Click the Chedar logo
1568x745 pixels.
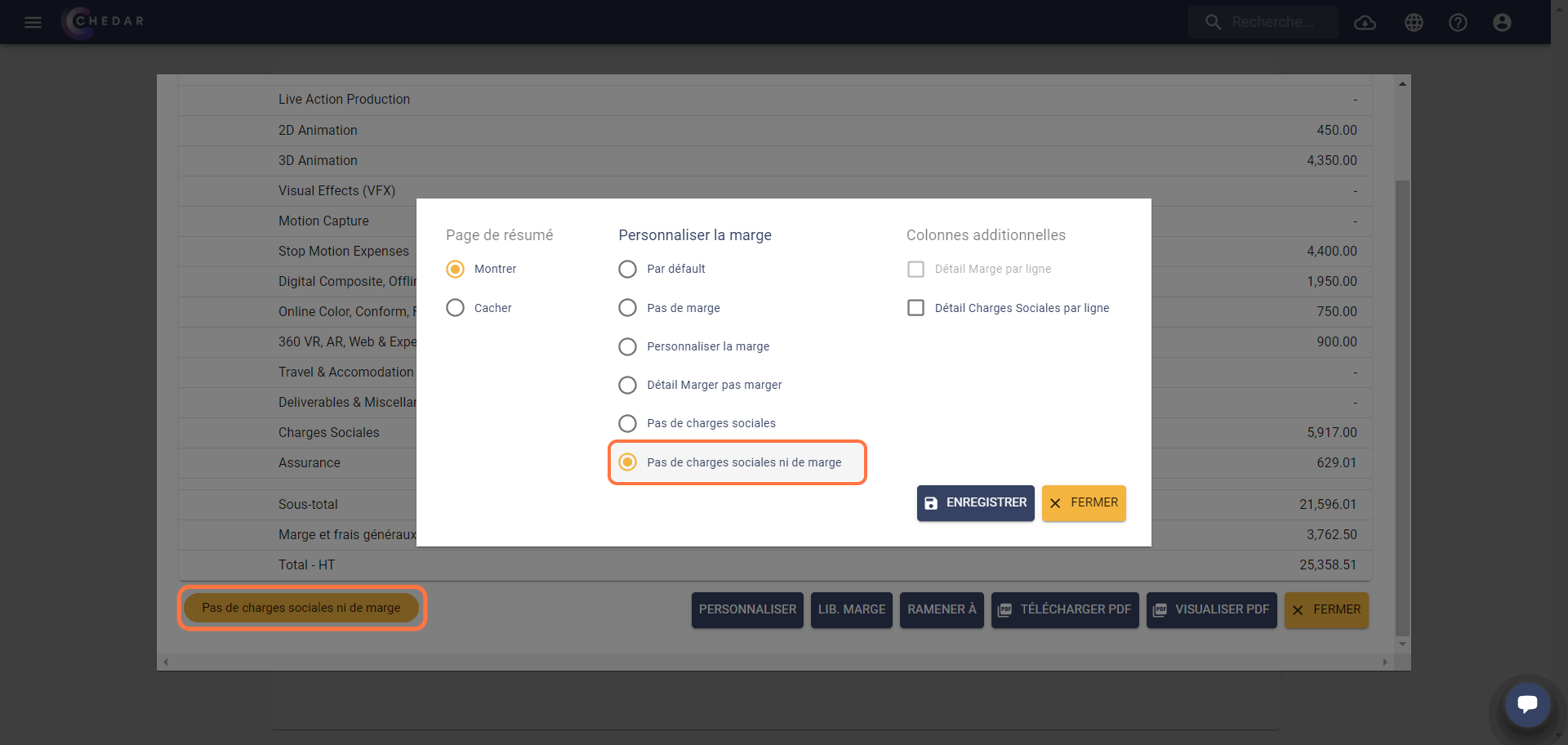tap(104, 21)
